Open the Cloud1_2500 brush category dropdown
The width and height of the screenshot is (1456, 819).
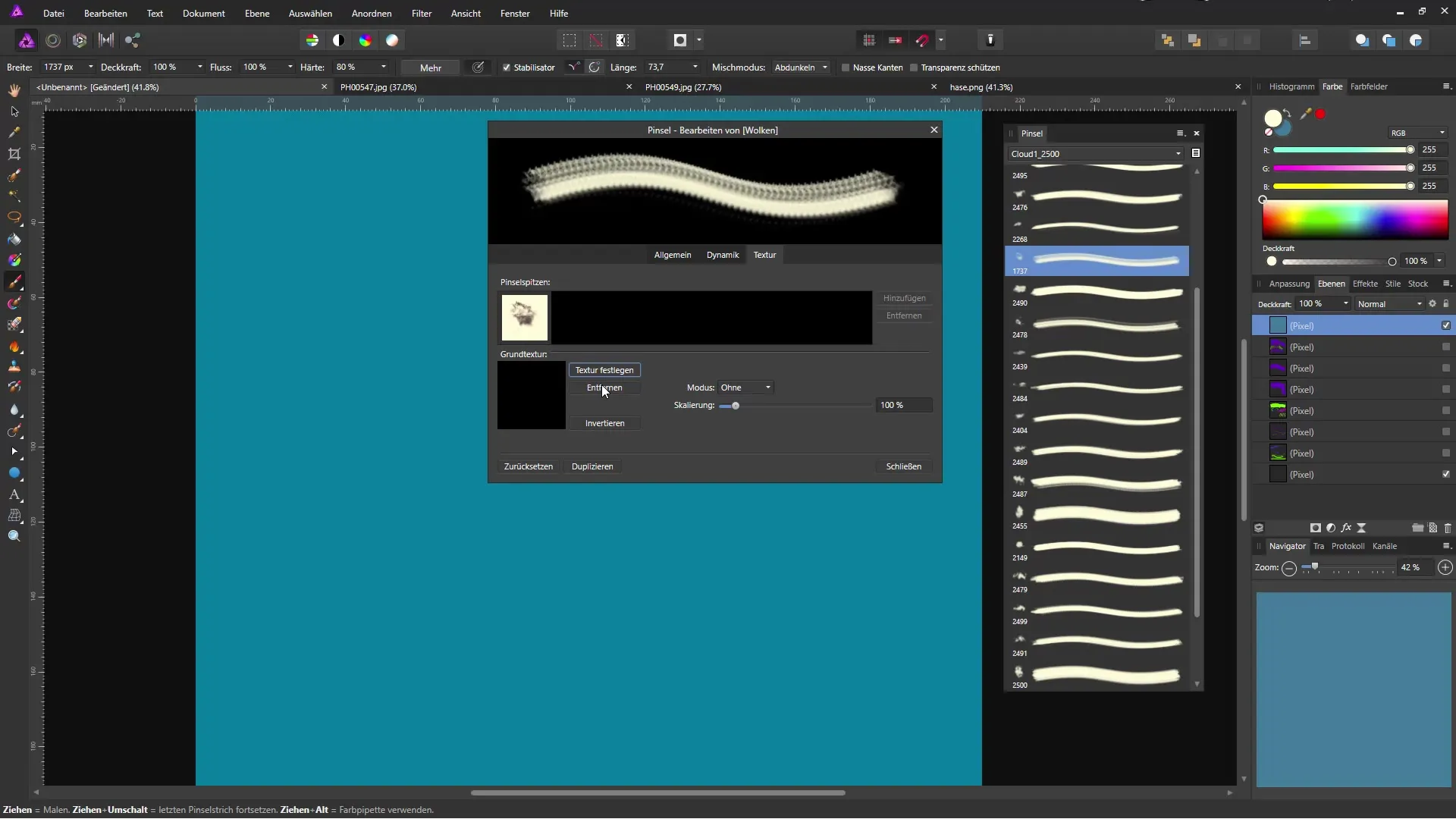coord(1095,154)
